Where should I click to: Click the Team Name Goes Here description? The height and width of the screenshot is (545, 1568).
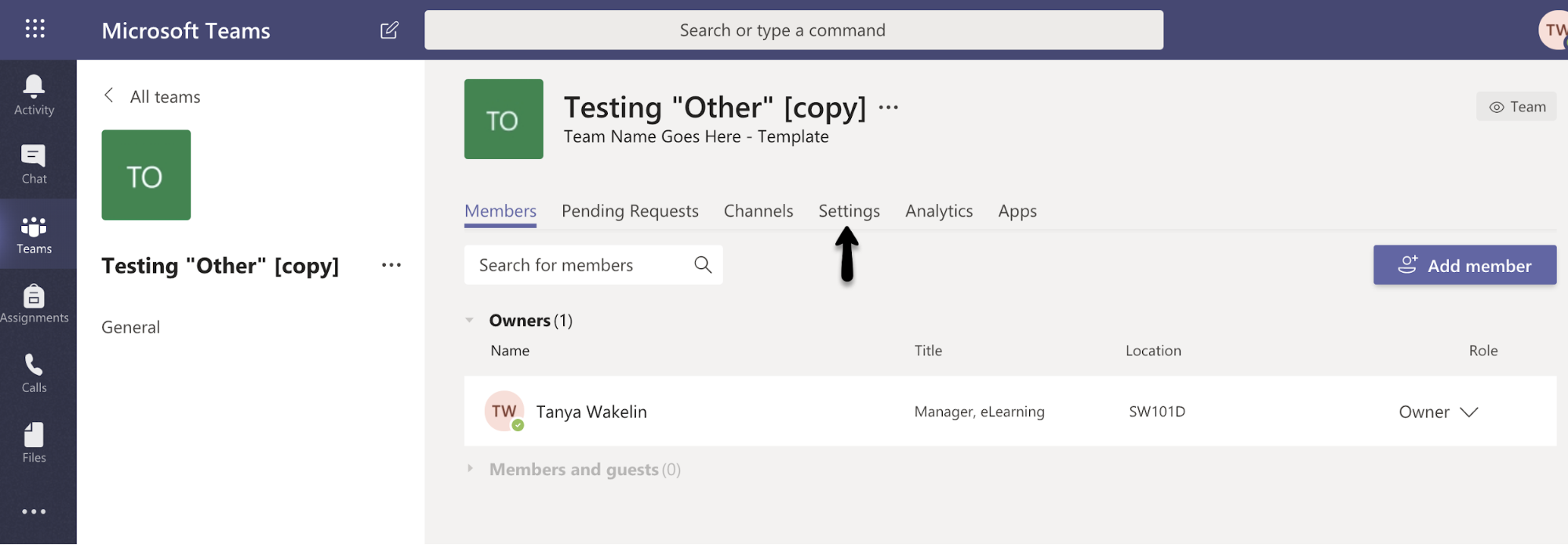(x=696, y=136)
